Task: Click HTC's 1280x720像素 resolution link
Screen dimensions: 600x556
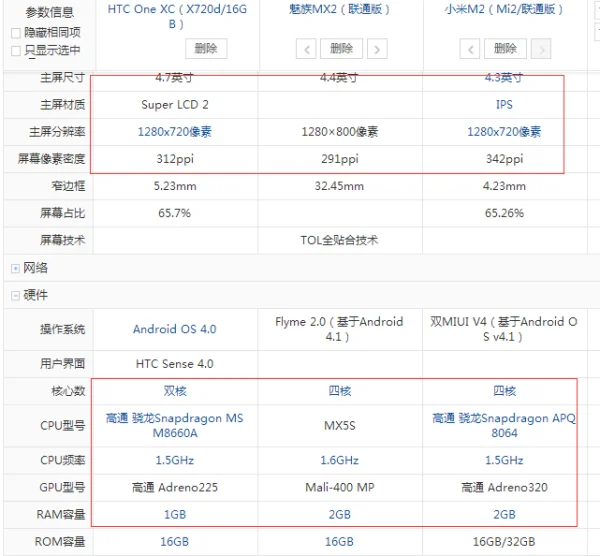Action: click(174, 132)
